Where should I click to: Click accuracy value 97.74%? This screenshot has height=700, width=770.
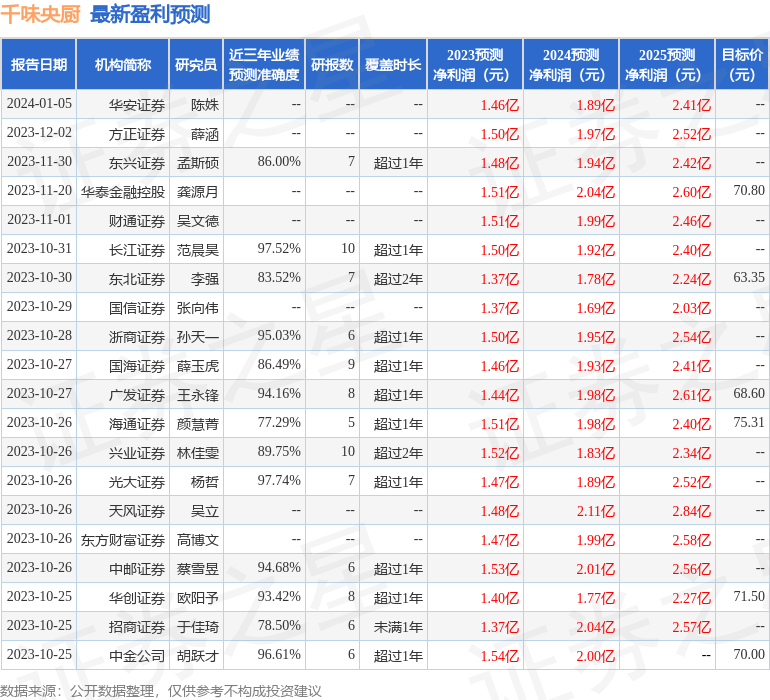tap(279, 480)
